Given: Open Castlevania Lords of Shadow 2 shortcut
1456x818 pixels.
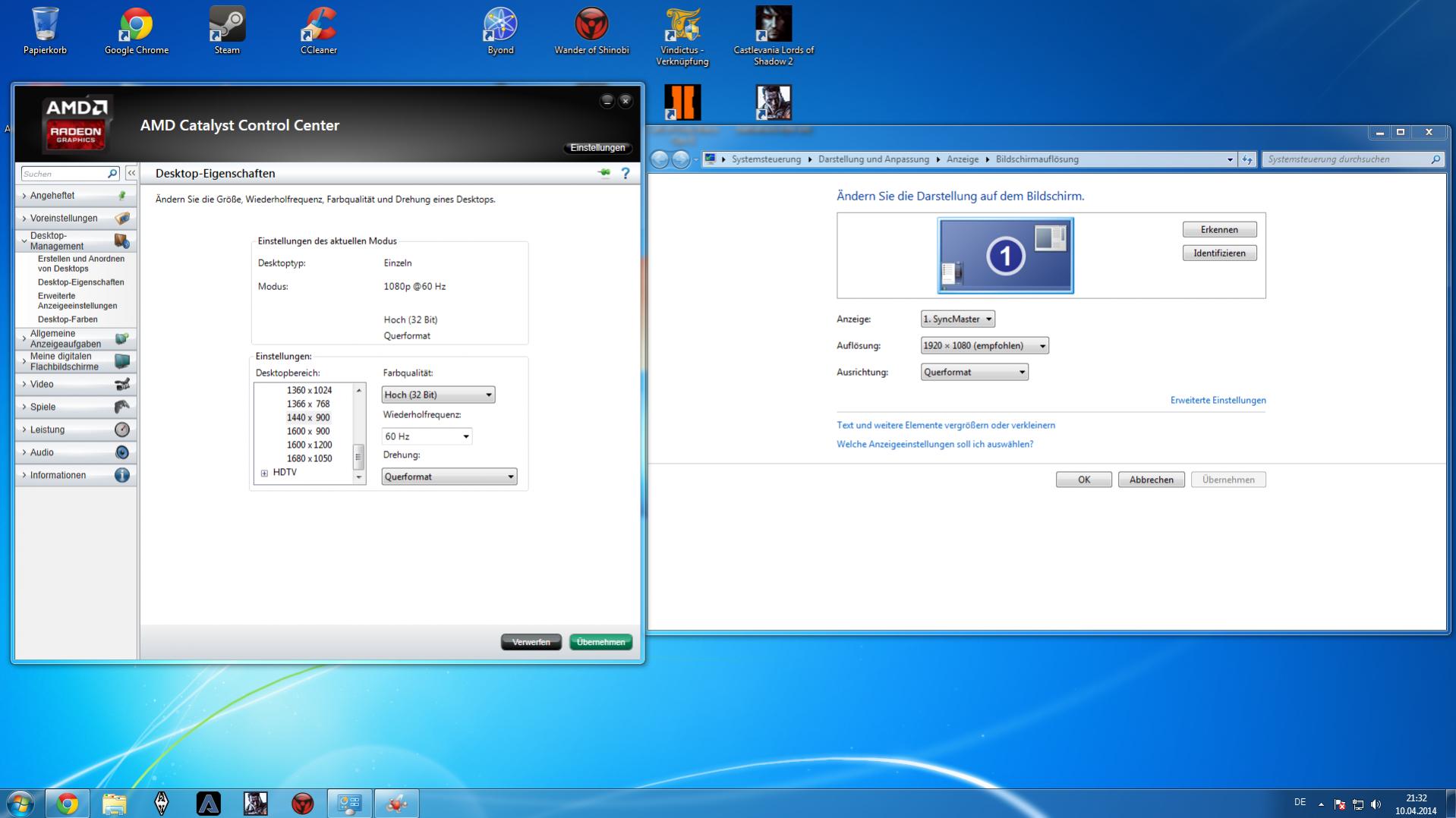Looking at the screenshot, I should (x=774, y=36).
